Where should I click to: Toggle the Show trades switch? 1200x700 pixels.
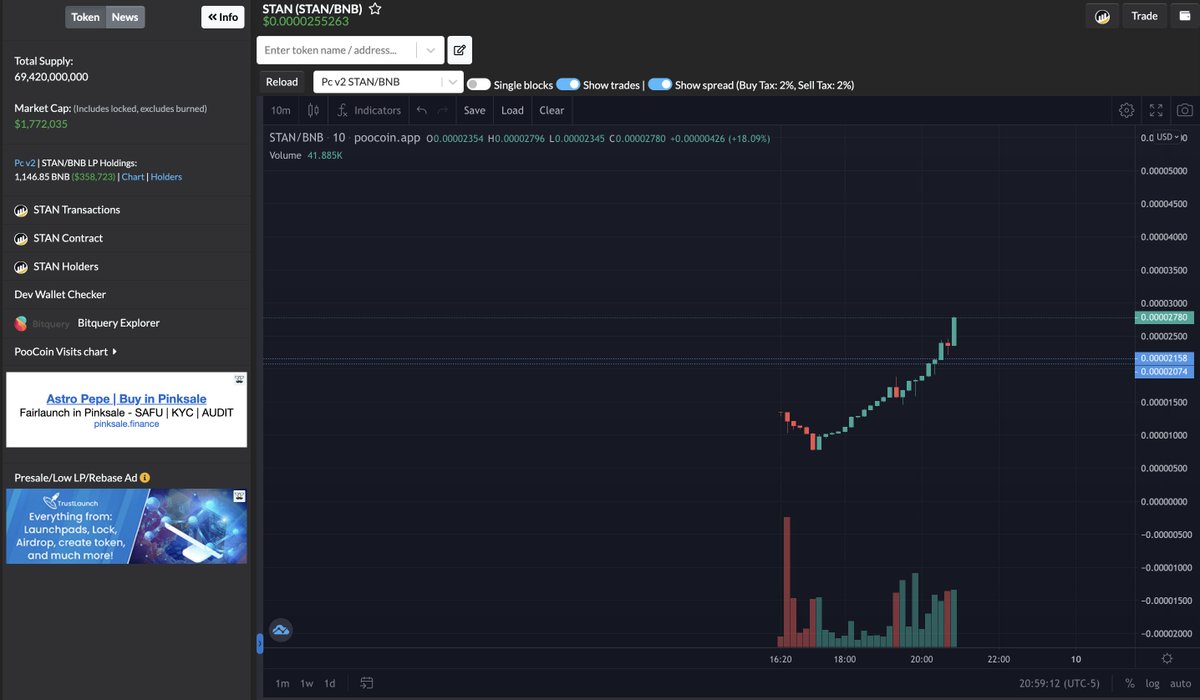point(568,85)
